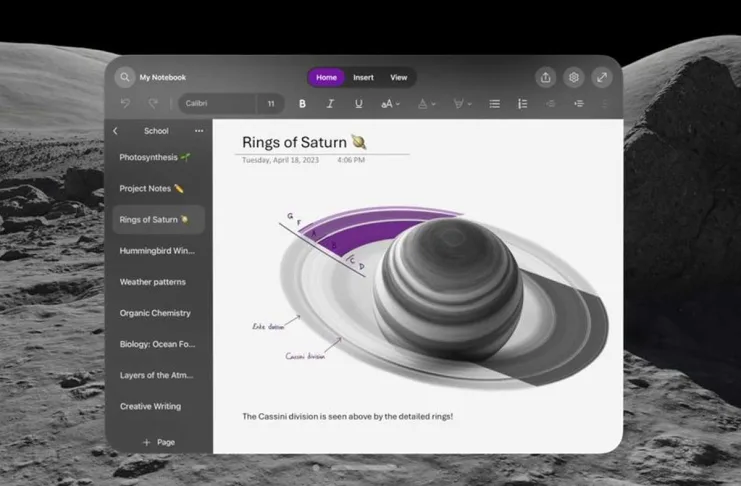
Task: Open search with the magnifier icon
Action: coord(125,77)
